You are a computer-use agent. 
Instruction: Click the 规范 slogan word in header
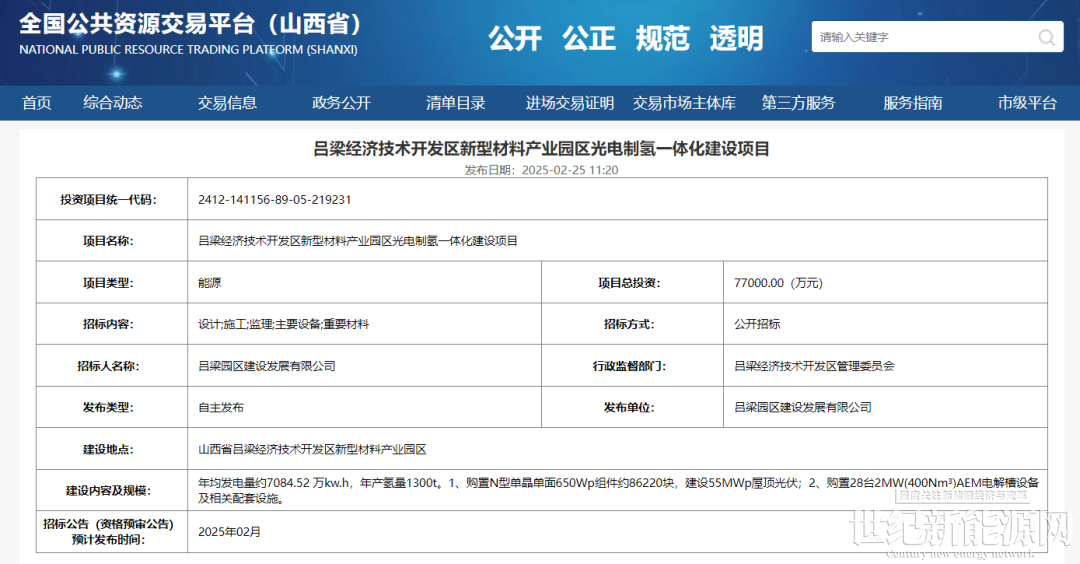pyautogui.click(x=663, y=39)
